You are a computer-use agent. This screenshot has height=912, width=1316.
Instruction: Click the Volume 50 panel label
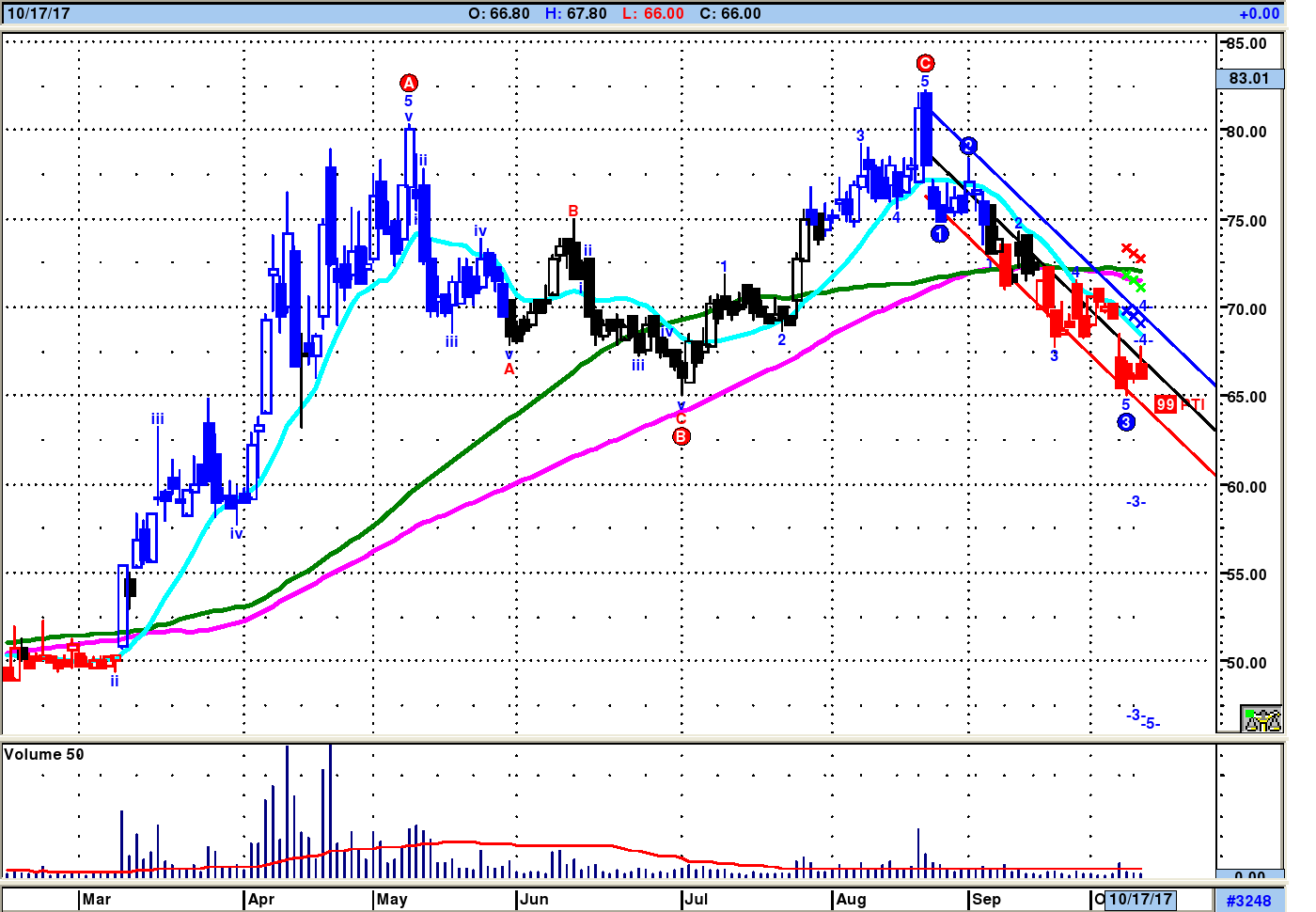click(x=44, y=754)
